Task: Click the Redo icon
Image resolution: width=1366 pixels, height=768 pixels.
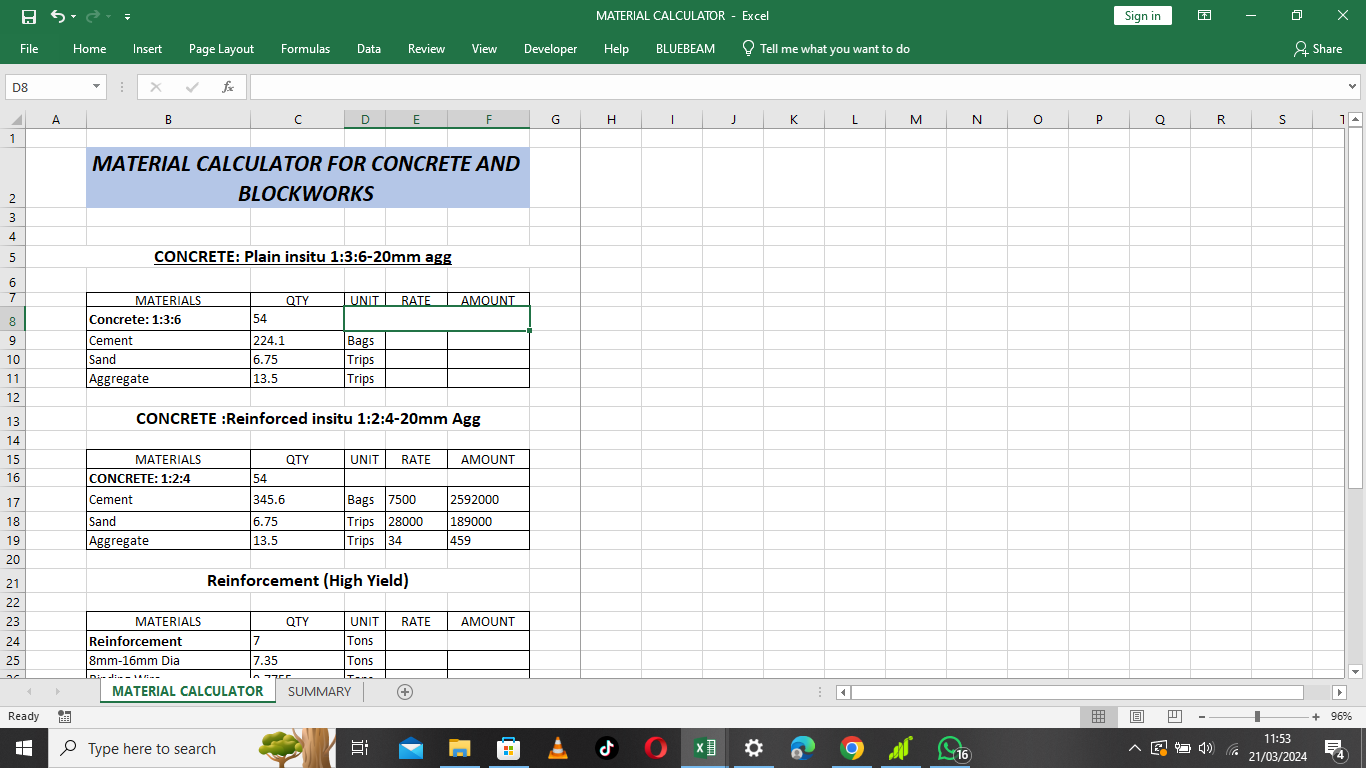Action: point(91,16)
